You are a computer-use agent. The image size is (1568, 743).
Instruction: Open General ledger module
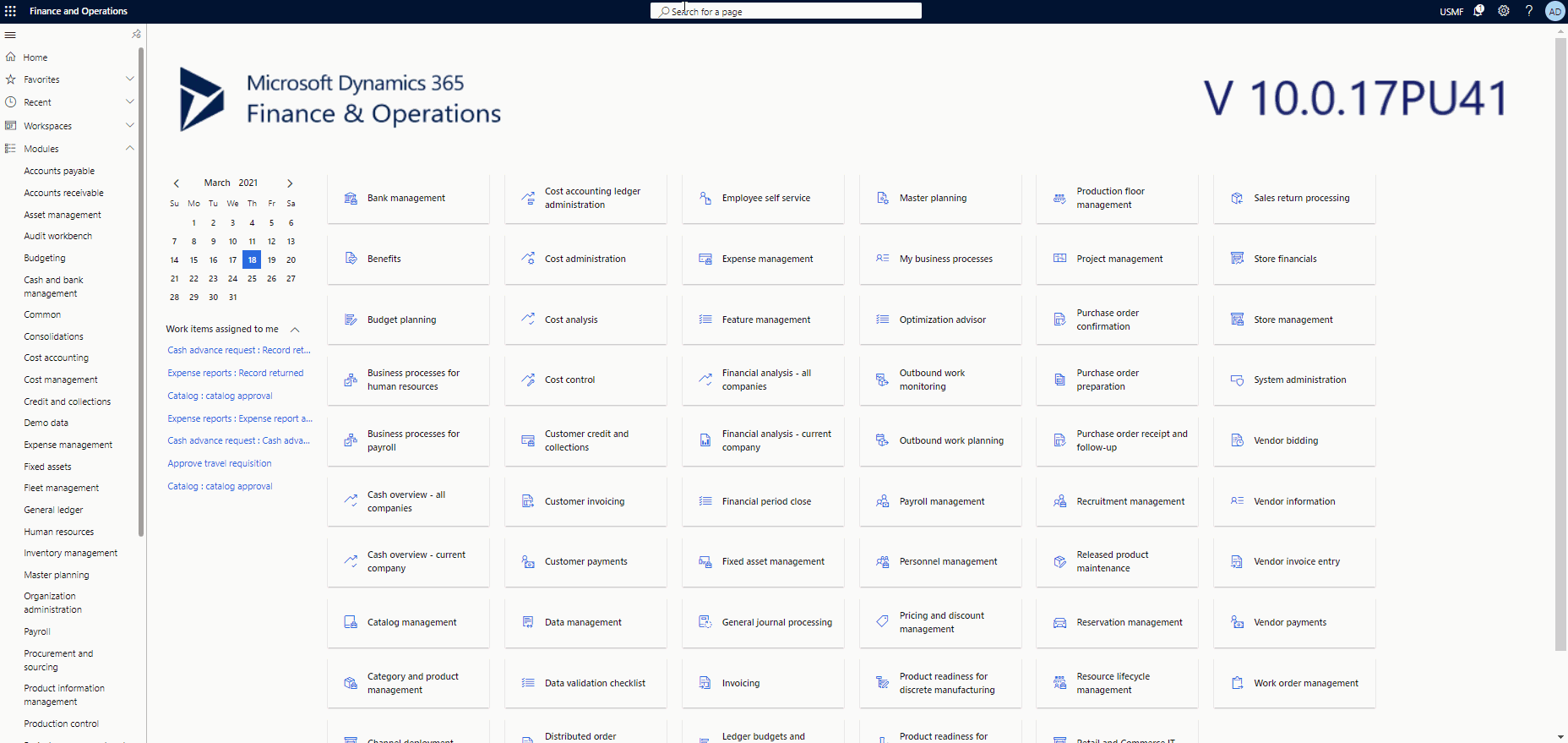point(53,510)
